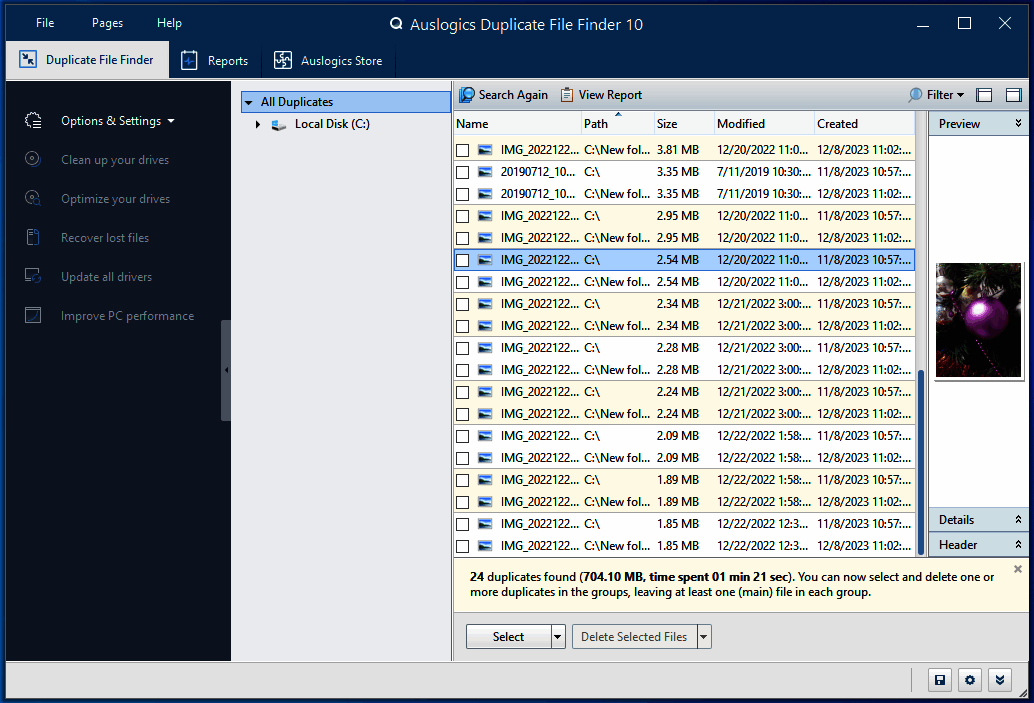
Task: Open the Select button's dropdown arrow
Action: pos(556,636)
